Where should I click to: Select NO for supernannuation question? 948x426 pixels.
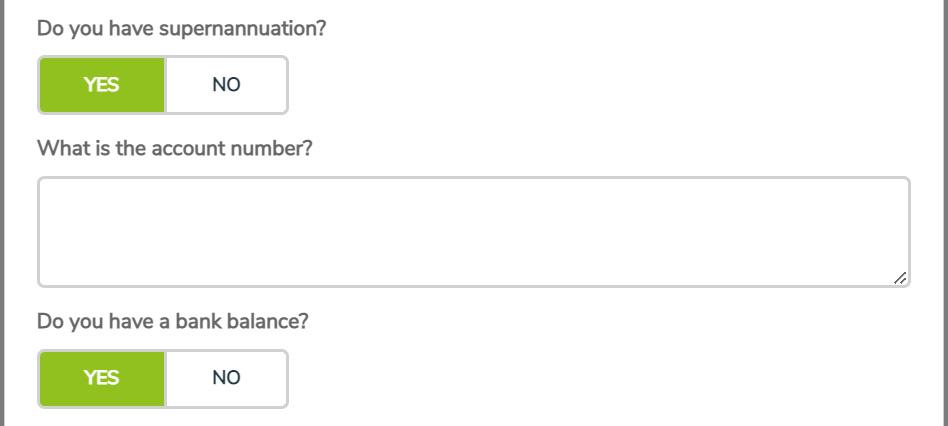tap(227, 85)
